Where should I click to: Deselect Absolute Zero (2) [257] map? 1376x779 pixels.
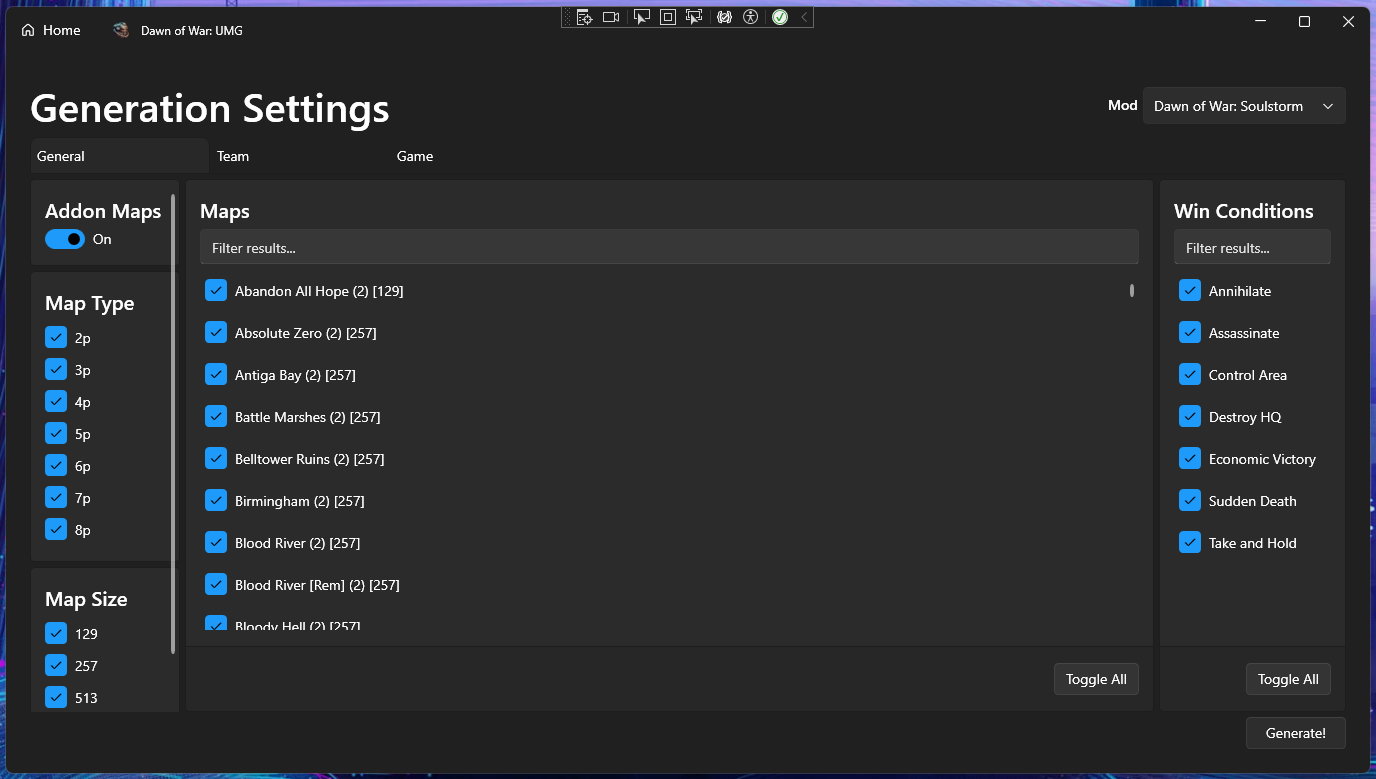click(x=216, y=332)
